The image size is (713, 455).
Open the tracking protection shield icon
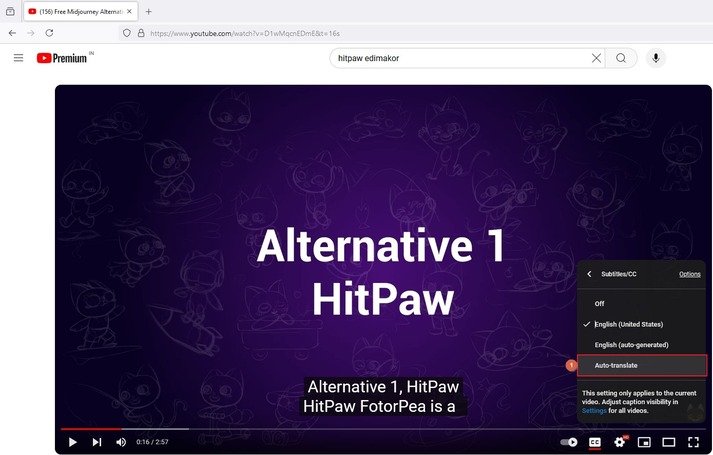[127, 33]
